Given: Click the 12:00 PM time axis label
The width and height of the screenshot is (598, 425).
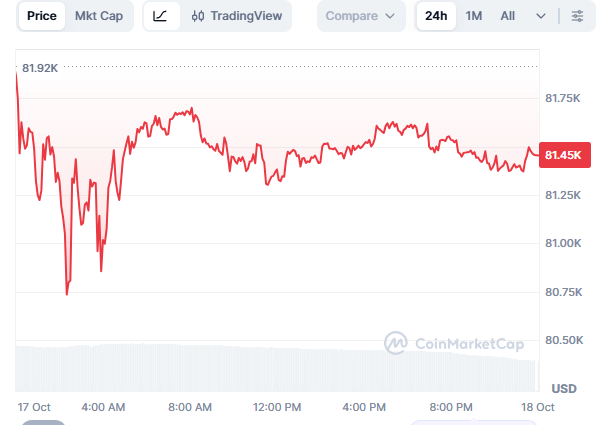Looking at the screenshot, I should click(x=277, y=407).
